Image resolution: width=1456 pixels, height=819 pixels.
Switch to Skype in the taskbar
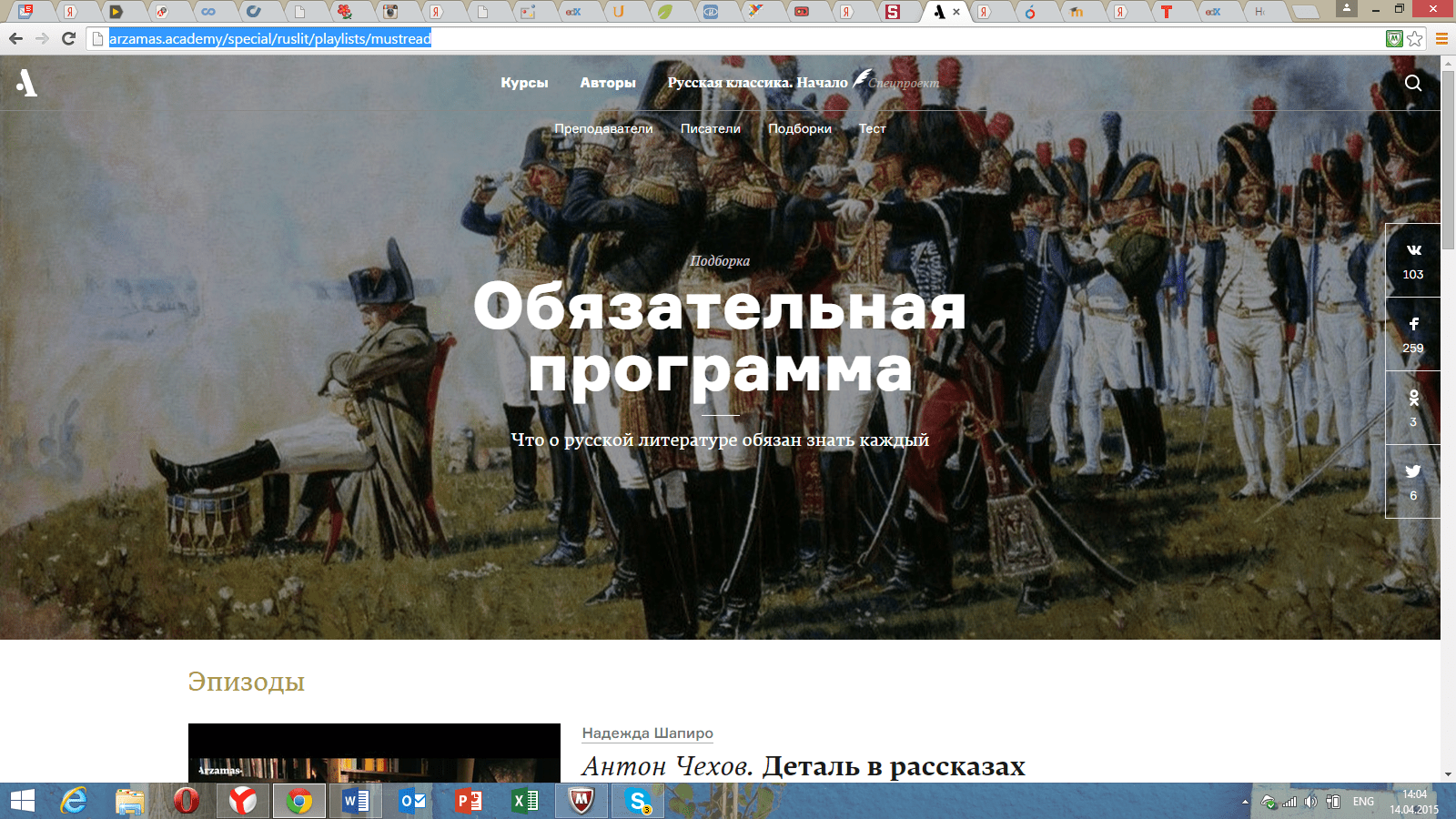coord(638,801)
